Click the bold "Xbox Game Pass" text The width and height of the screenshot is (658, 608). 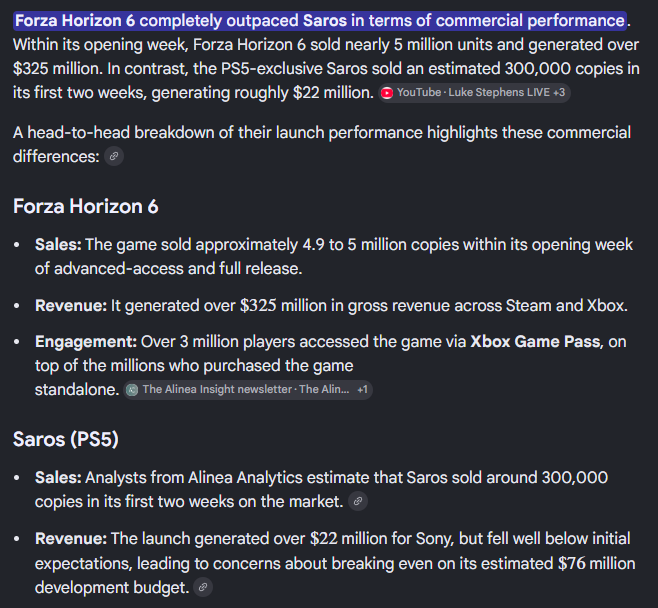(x=535, y=342)
